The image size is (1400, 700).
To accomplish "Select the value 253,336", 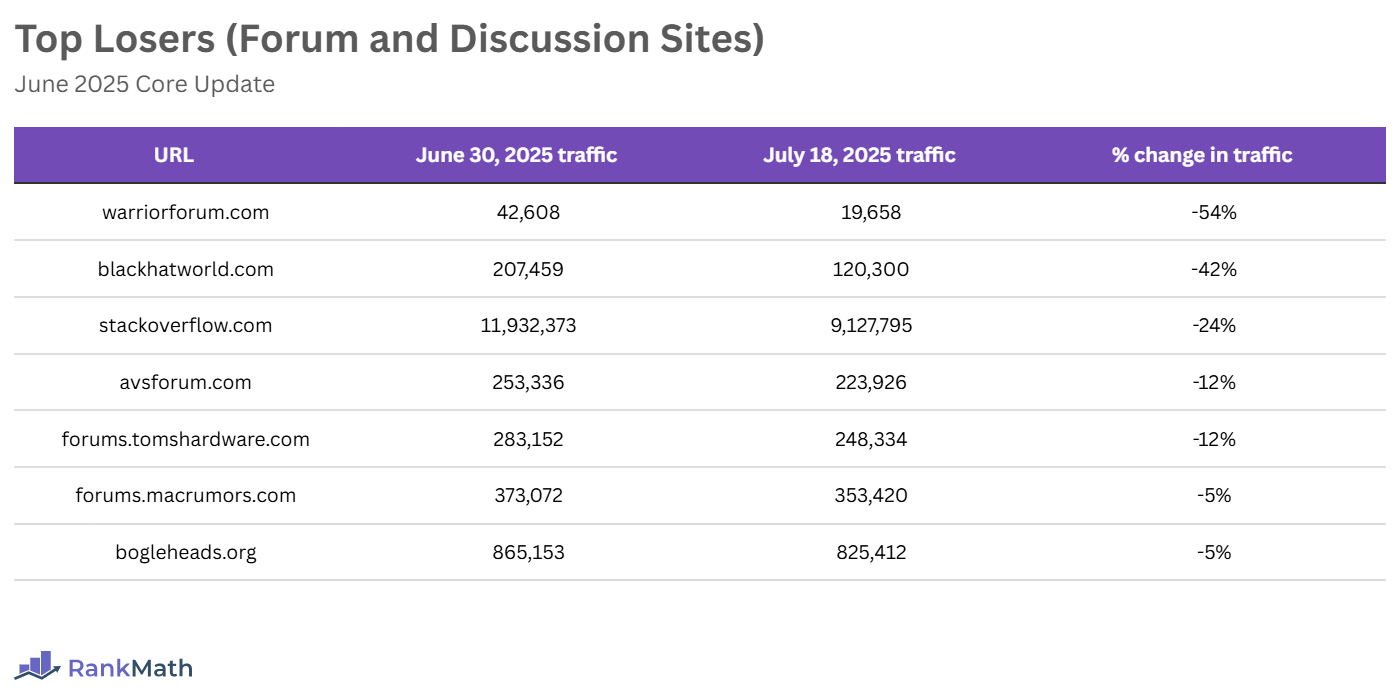I will [529, 382].
